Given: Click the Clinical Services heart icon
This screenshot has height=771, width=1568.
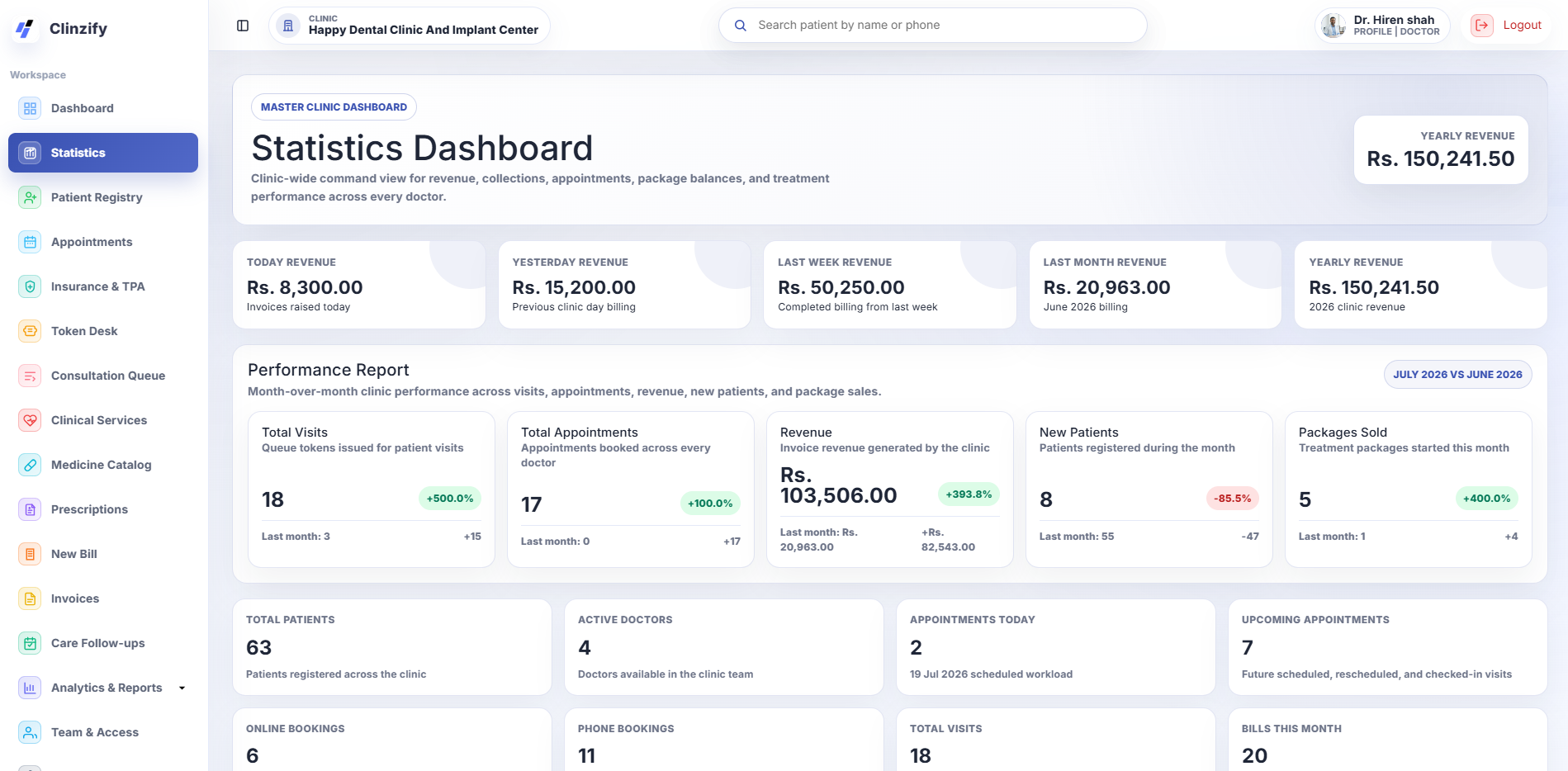Looking at the screenshot, I should point(30,420).
